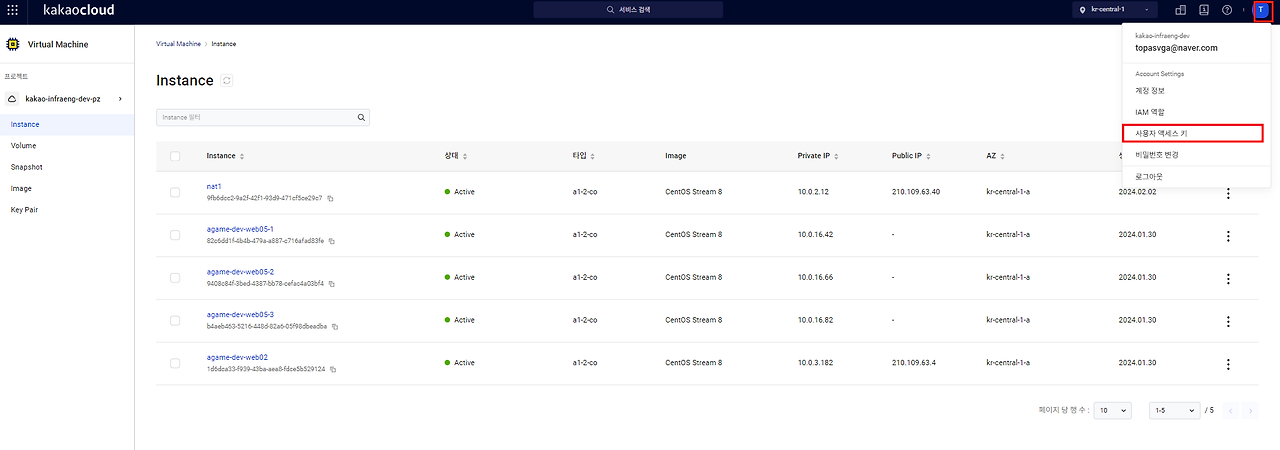Click the kakaocloud logo
Viewport: 1280px width, 450px height.
point(79,10)
